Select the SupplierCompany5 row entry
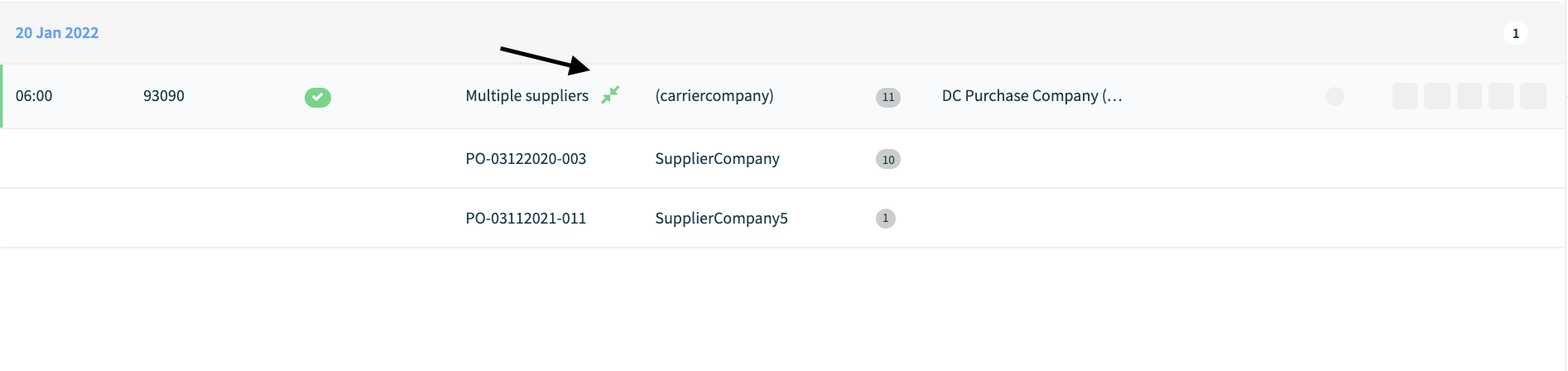Screen dimensions: 1568x371 722,219
